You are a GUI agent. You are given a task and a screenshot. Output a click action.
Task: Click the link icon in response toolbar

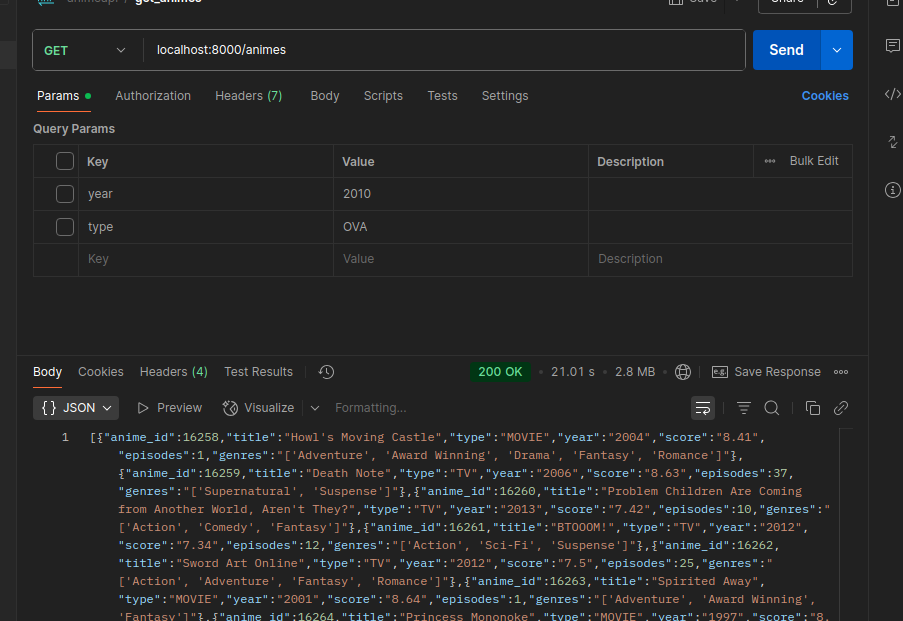(841, 408)
